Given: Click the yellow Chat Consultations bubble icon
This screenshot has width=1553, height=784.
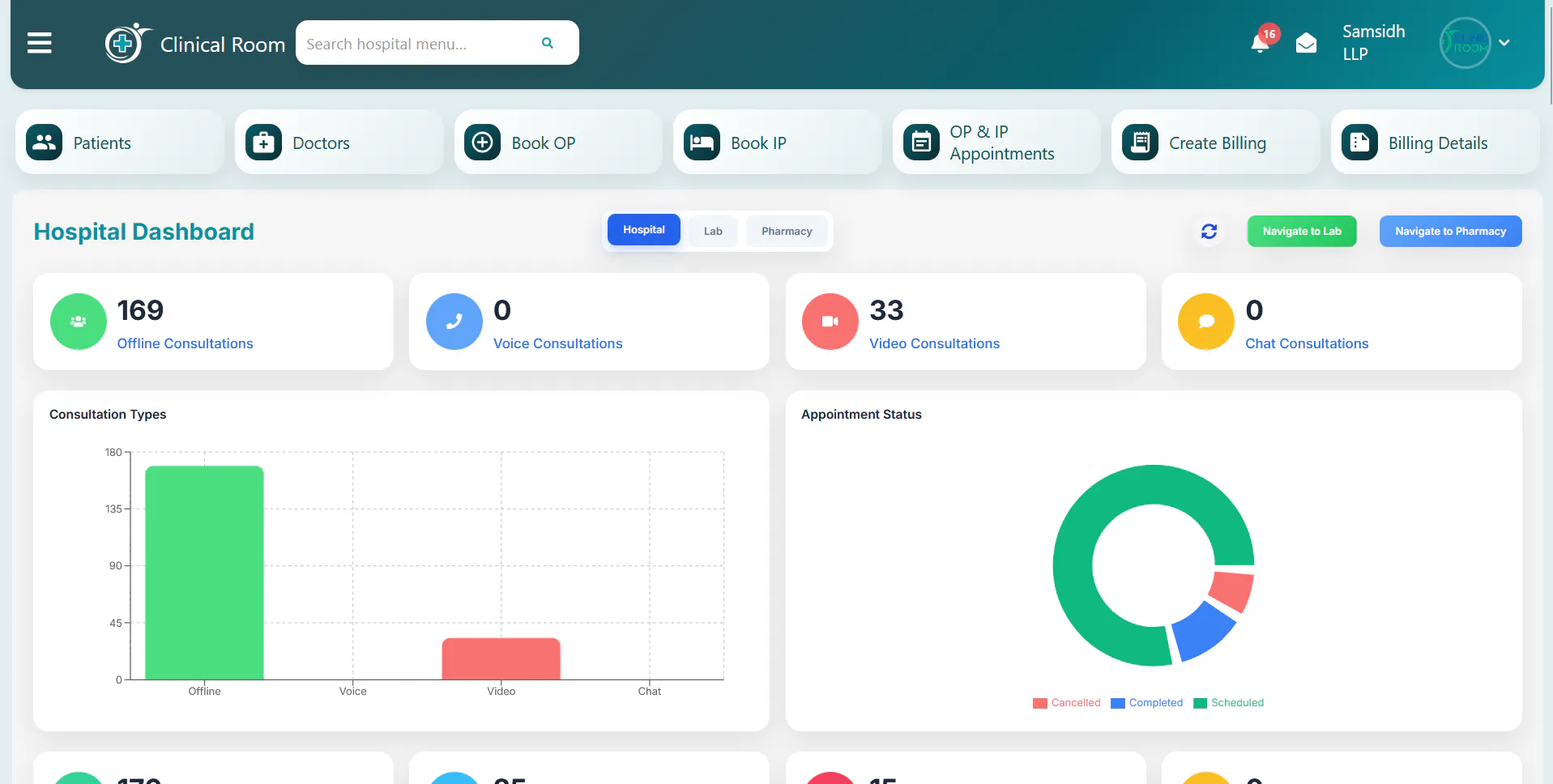Looking at the screenshot, I should point(1205,322).
